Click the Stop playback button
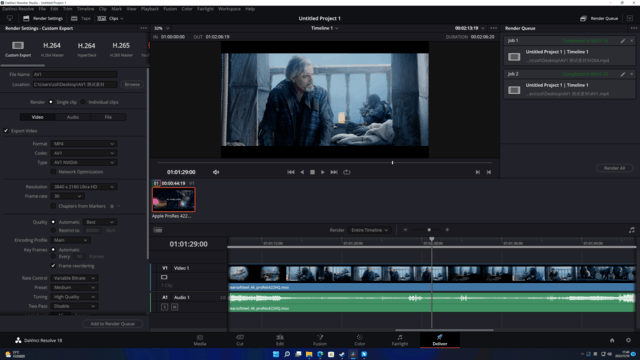 tap(312, 172)
